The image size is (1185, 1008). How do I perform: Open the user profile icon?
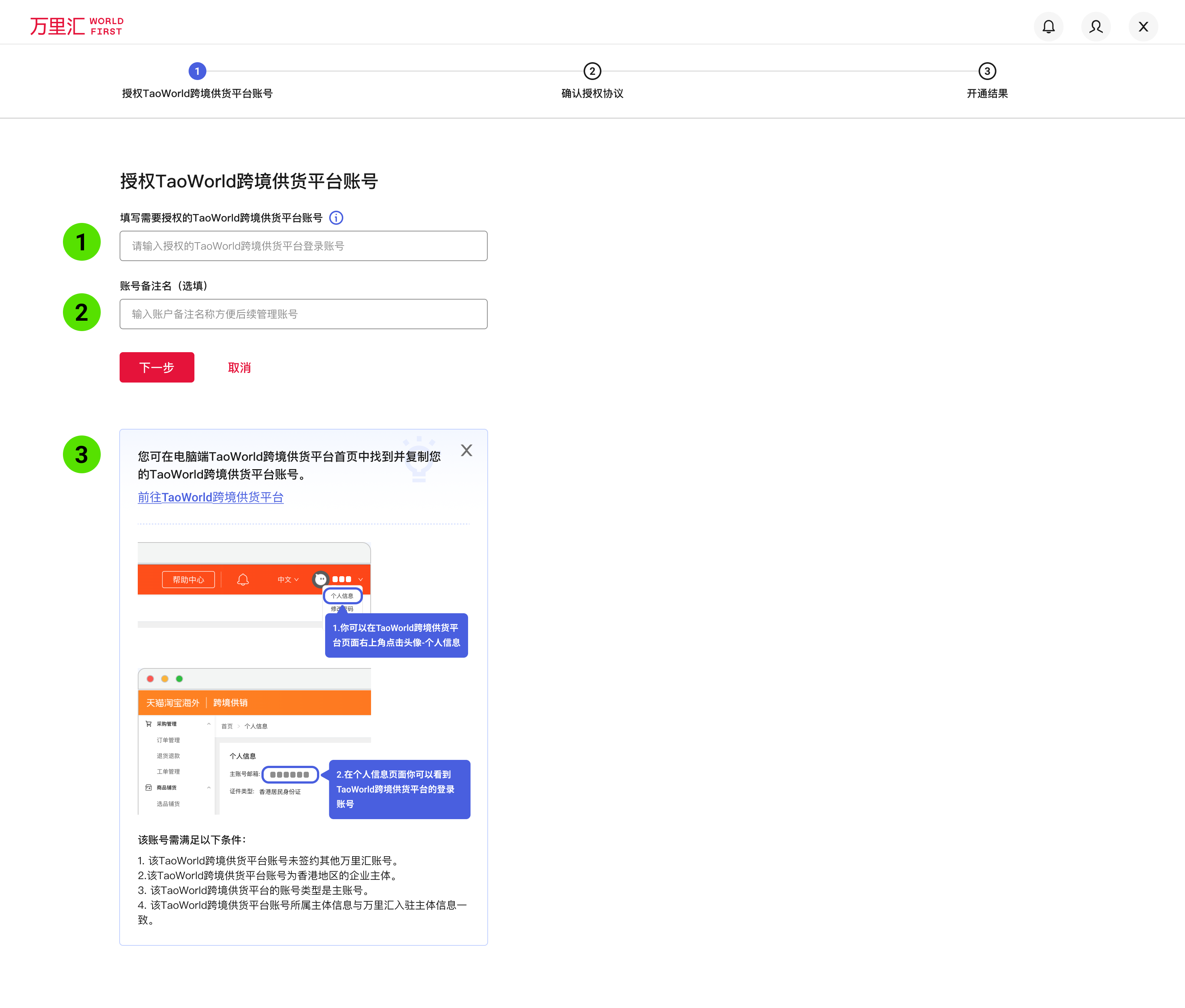click(1095, 27)
